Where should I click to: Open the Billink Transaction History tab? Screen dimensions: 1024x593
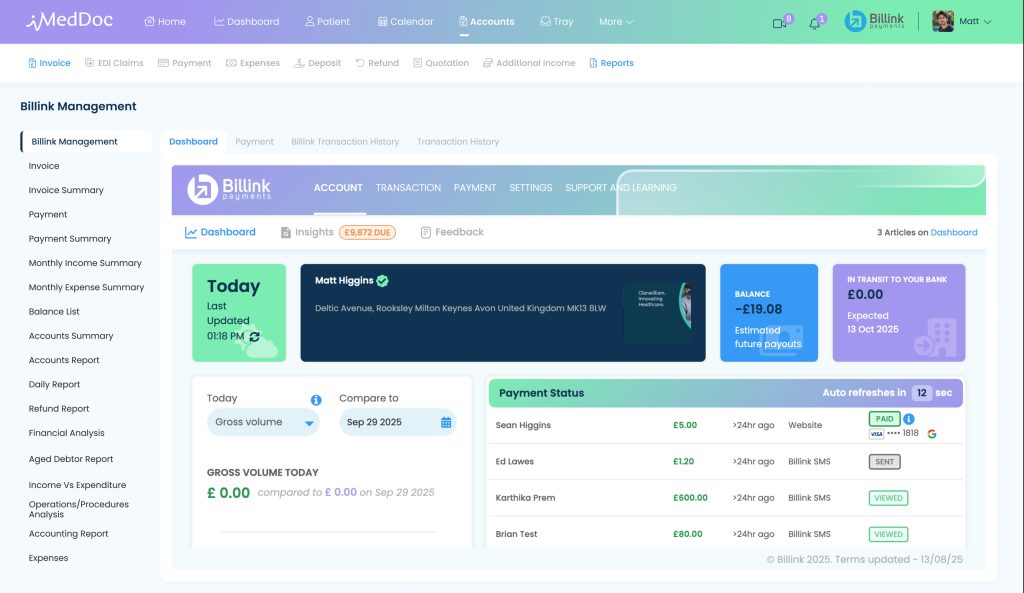pos(345,141)
